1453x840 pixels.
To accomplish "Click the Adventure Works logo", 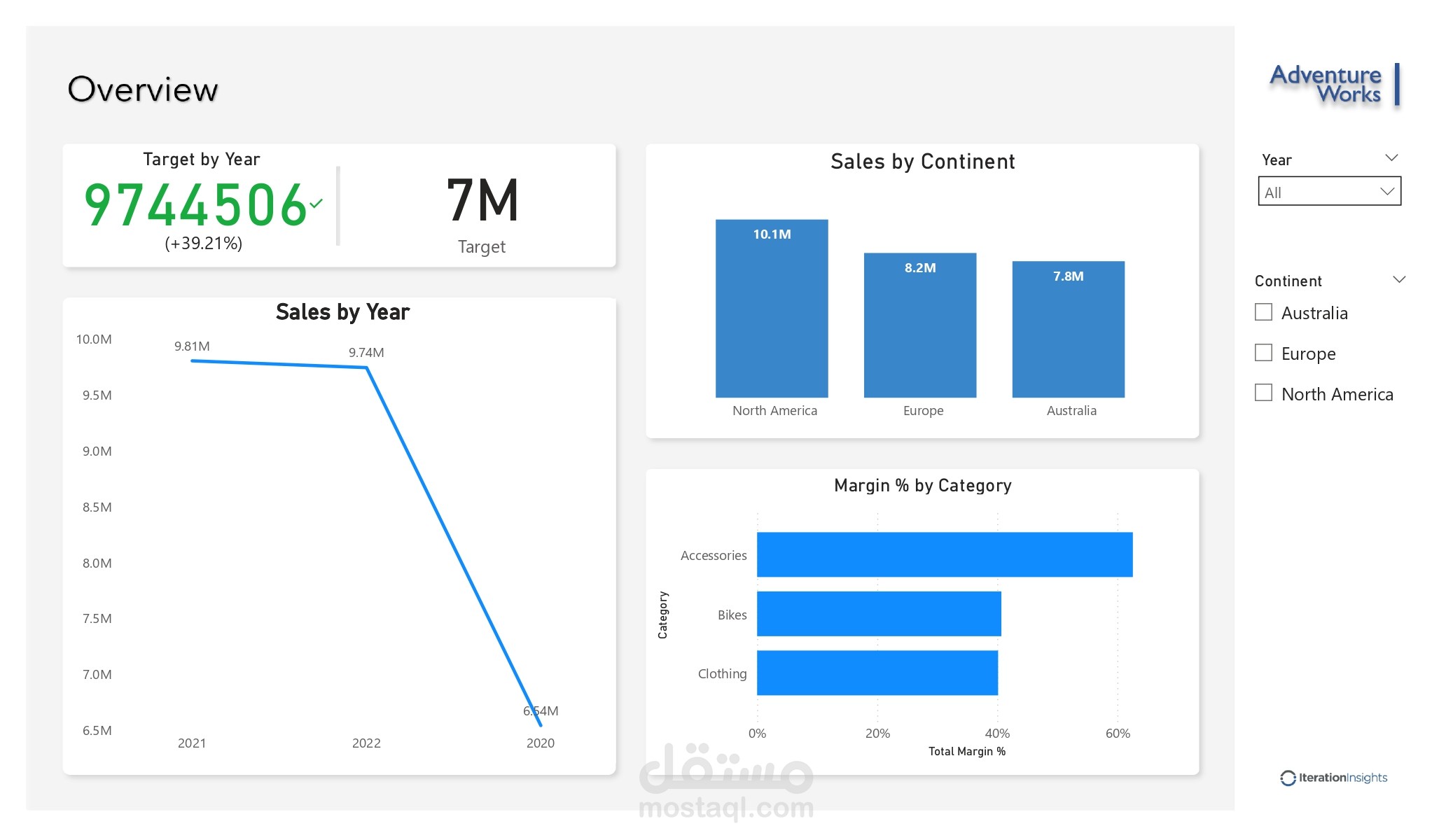I will pos(1327,84).
